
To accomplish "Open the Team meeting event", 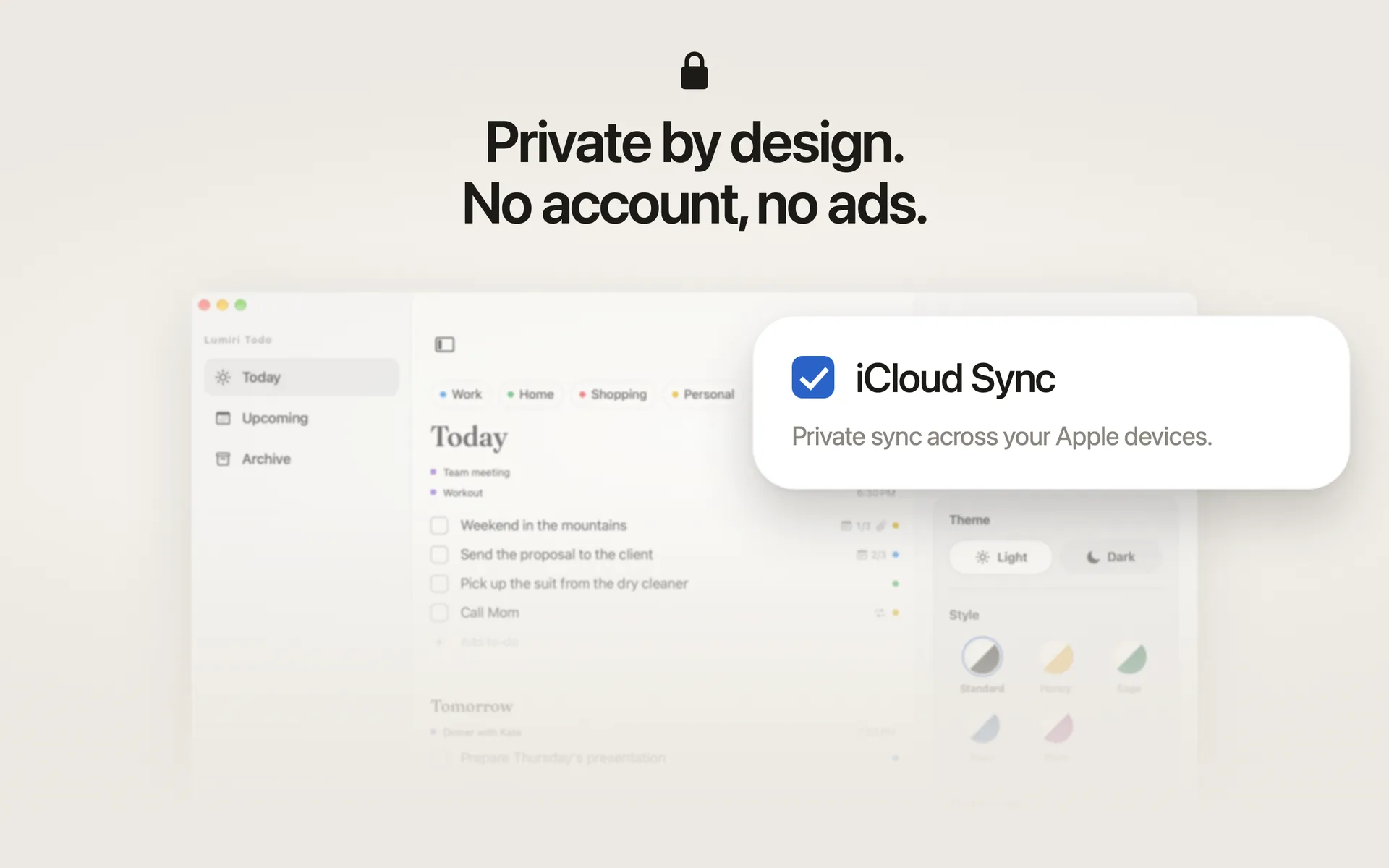I will (476, 472).
